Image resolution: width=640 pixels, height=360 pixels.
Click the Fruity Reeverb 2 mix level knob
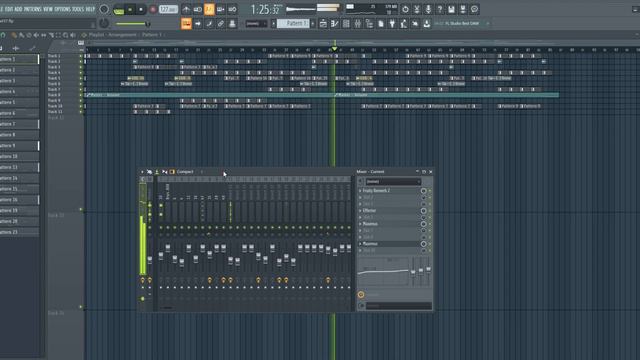coord(423,191)
